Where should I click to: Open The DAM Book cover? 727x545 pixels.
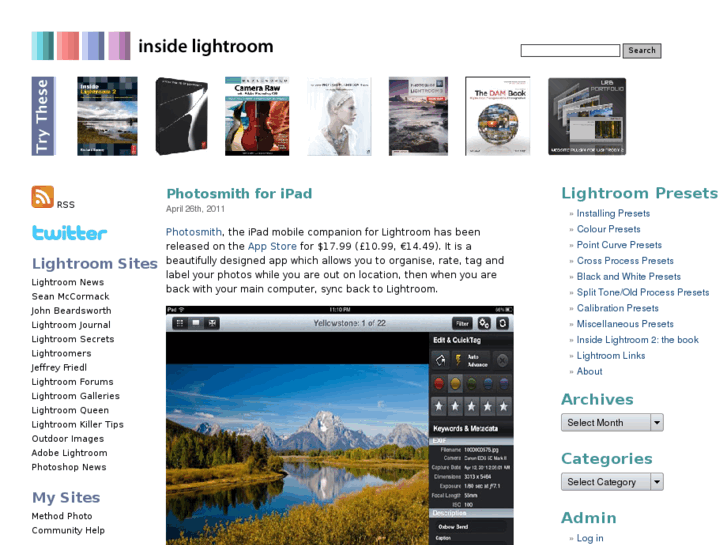497,116
